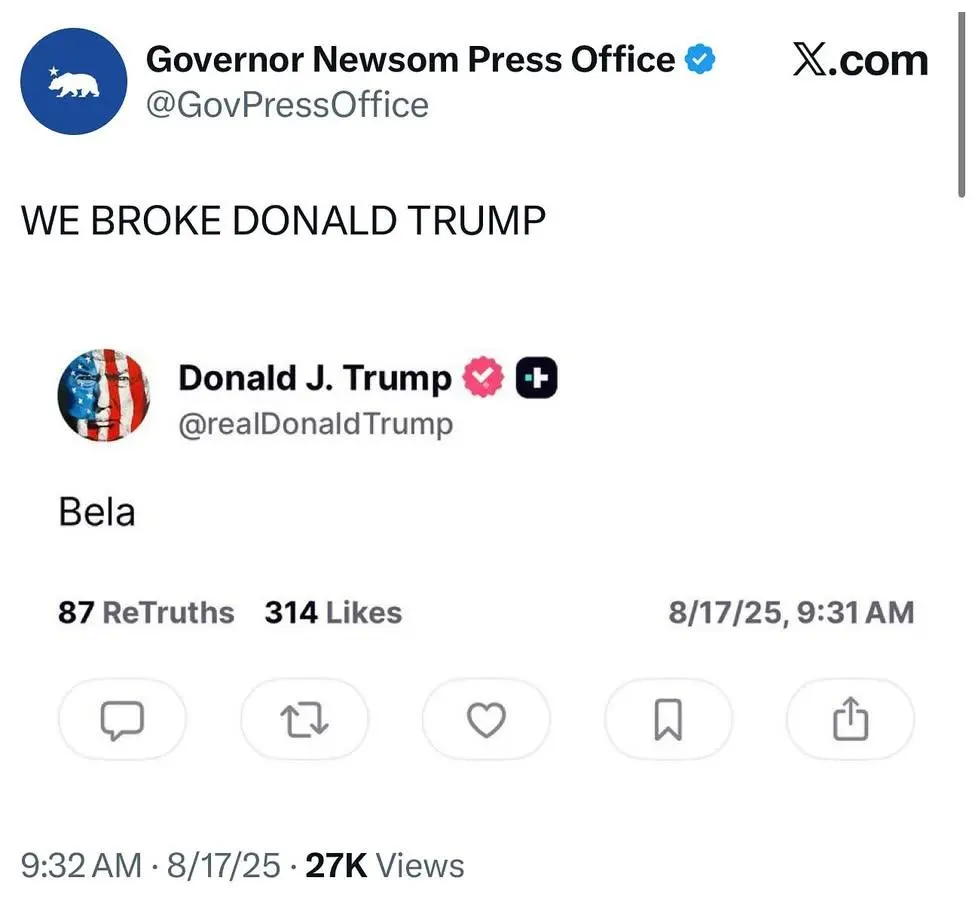The image size is (972, 902).
Task: Click the reply speech bubble icon
Action: [x=122, y=720]
